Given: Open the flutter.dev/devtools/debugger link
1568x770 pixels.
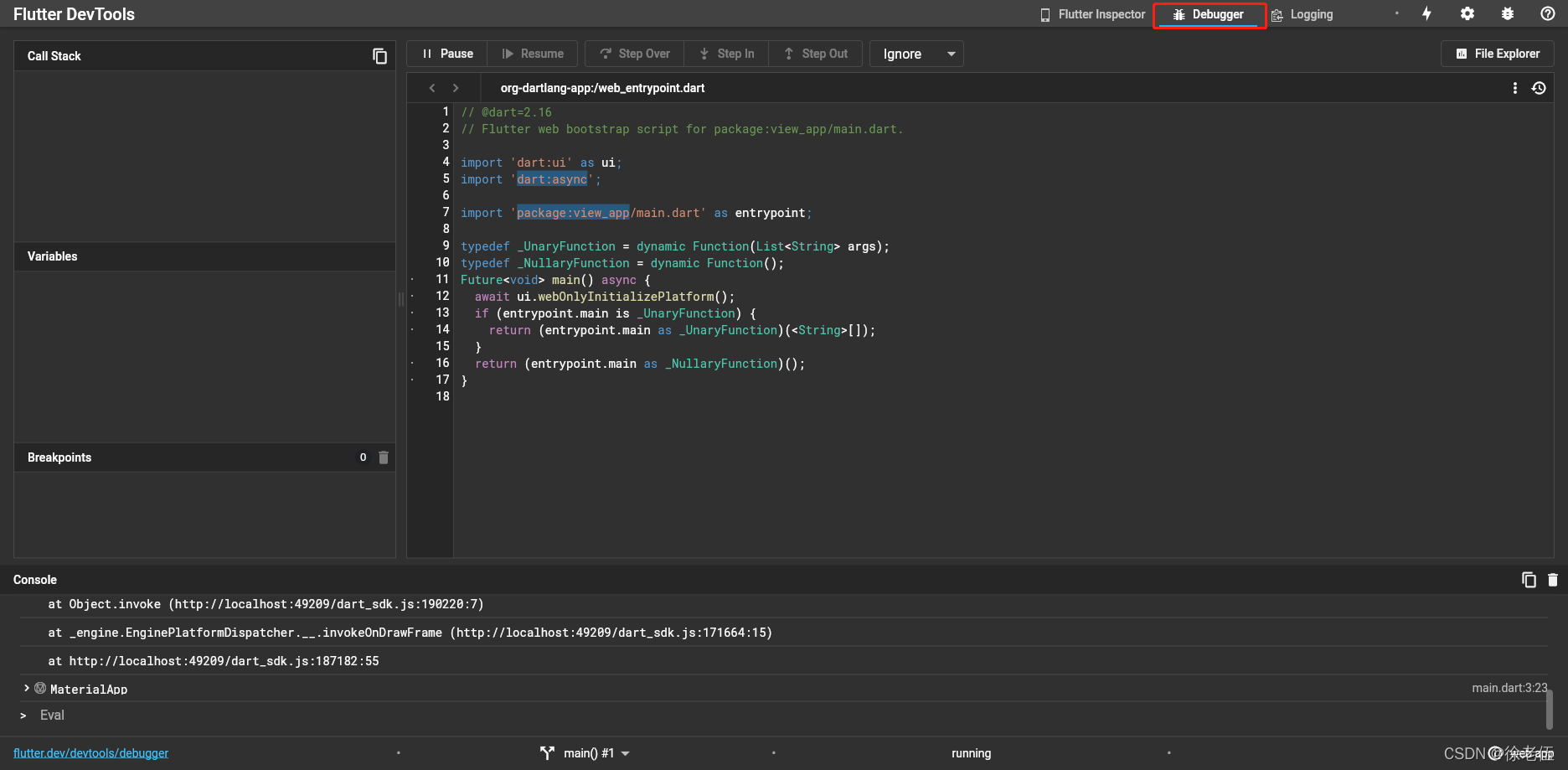Looking at the screenshot, I should pyautogui.click(x=90, y=753).
